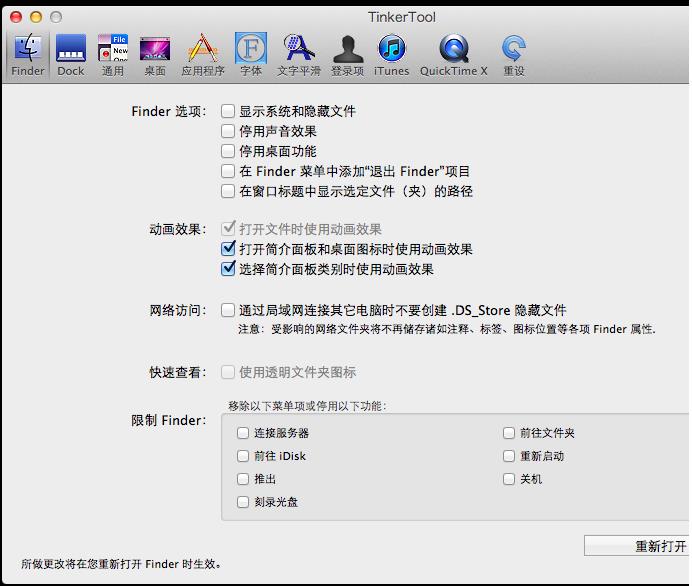The image size is (692, 586).
Task: Open the 通用 (General) pane icon
Action: point(113,55)
